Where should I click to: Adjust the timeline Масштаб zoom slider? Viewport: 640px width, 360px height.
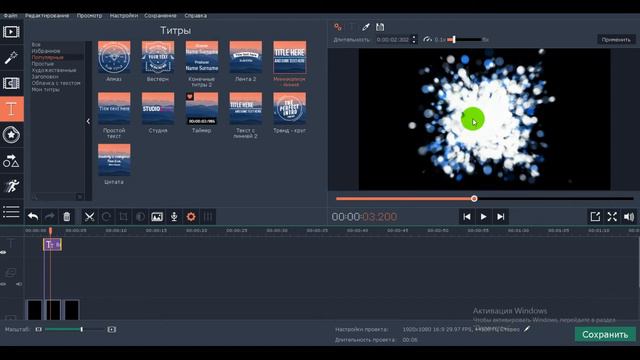coord(74,329)
